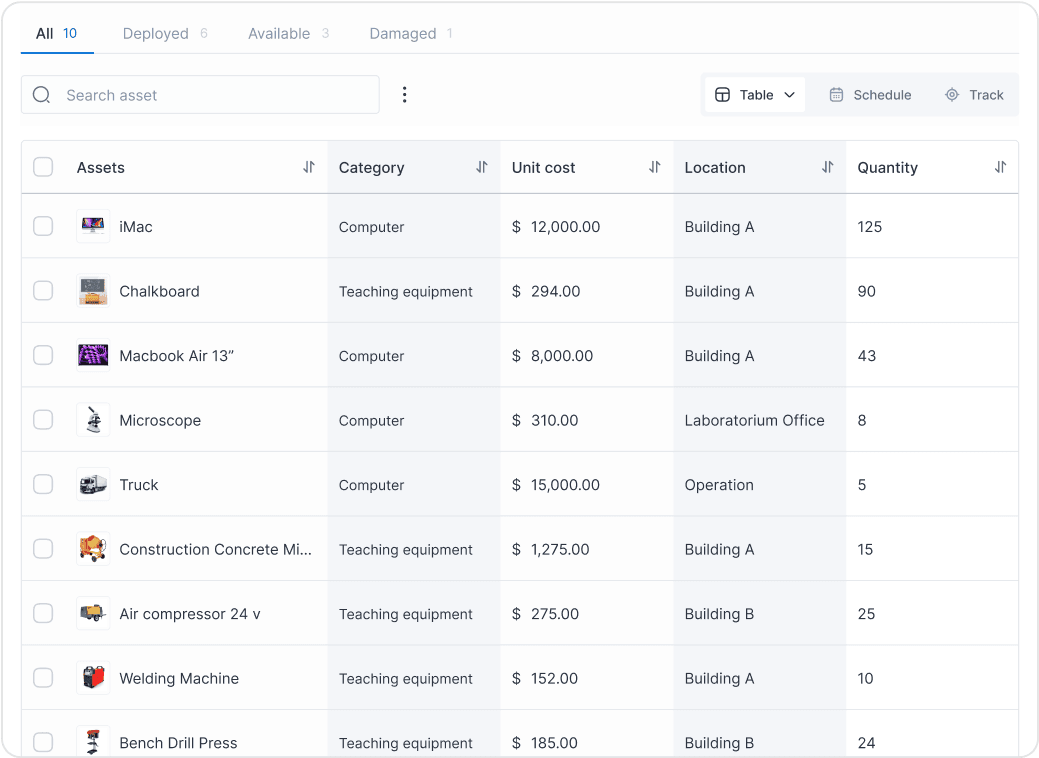This screenshot has height=758, width=1039.
Task: Sort the Assets column using its sort icon
Action: (x=309, y=167)
